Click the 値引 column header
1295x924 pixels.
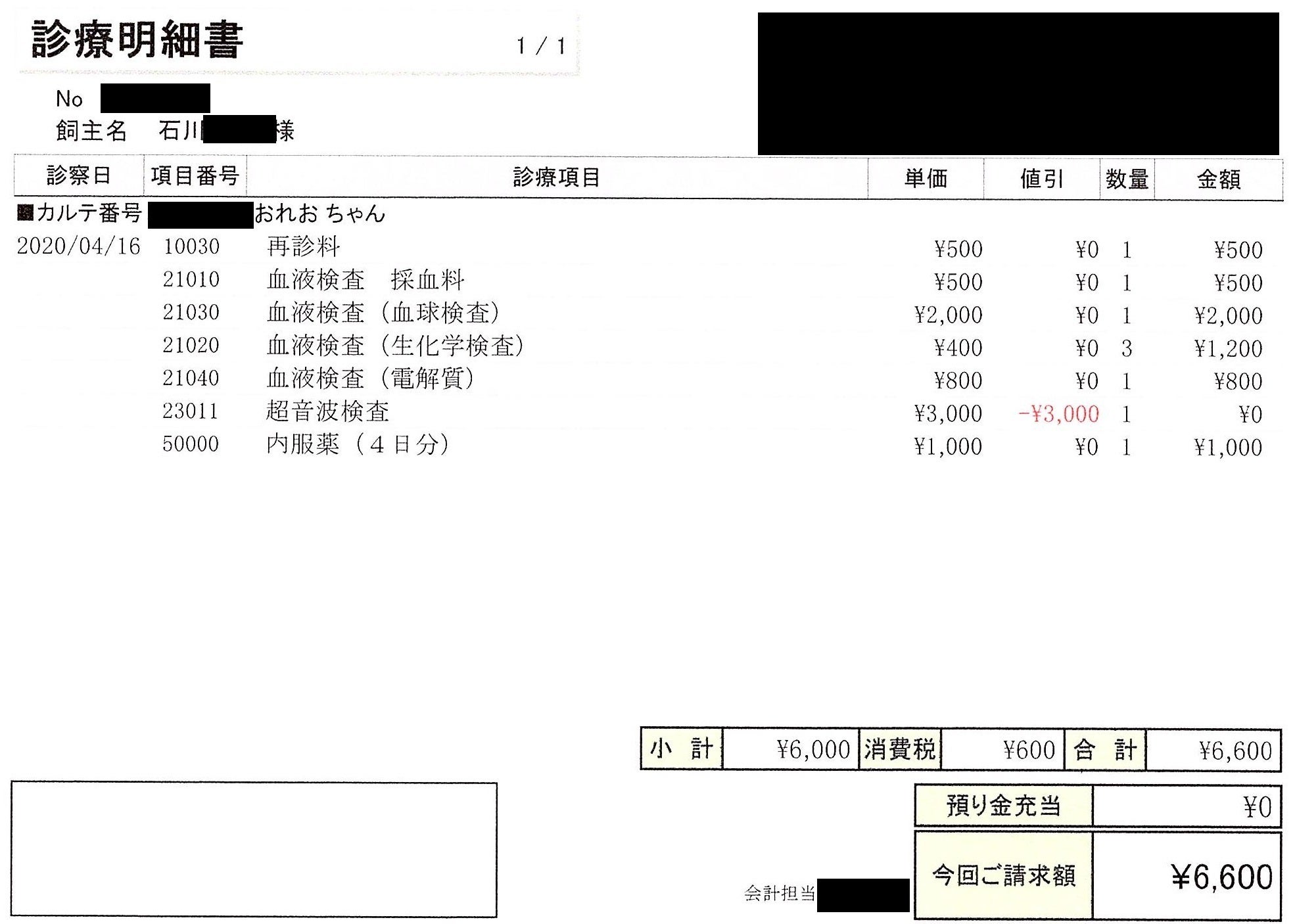[1041, 178]
